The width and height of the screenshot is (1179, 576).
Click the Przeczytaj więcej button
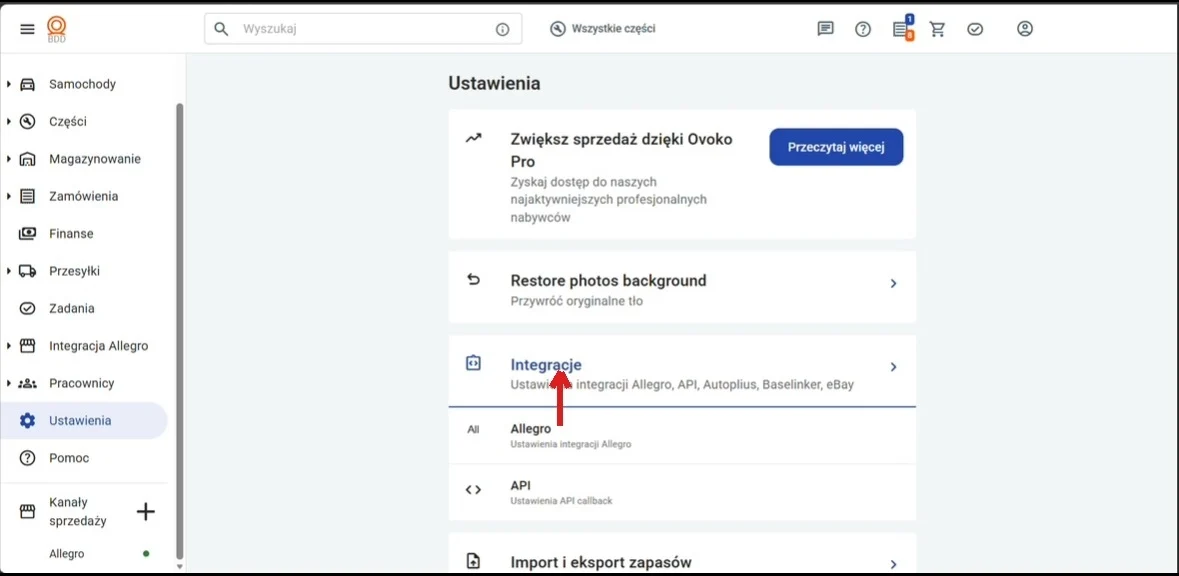click(836, 147)
